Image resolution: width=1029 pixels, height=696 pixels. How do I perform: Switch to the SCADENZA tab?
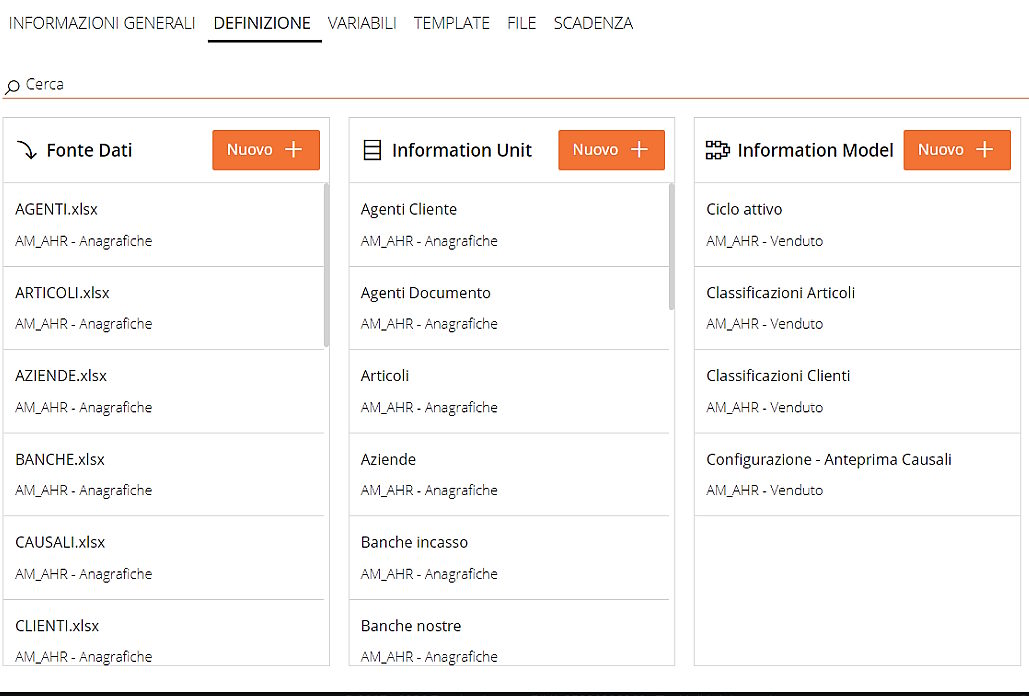pos(592,22)
